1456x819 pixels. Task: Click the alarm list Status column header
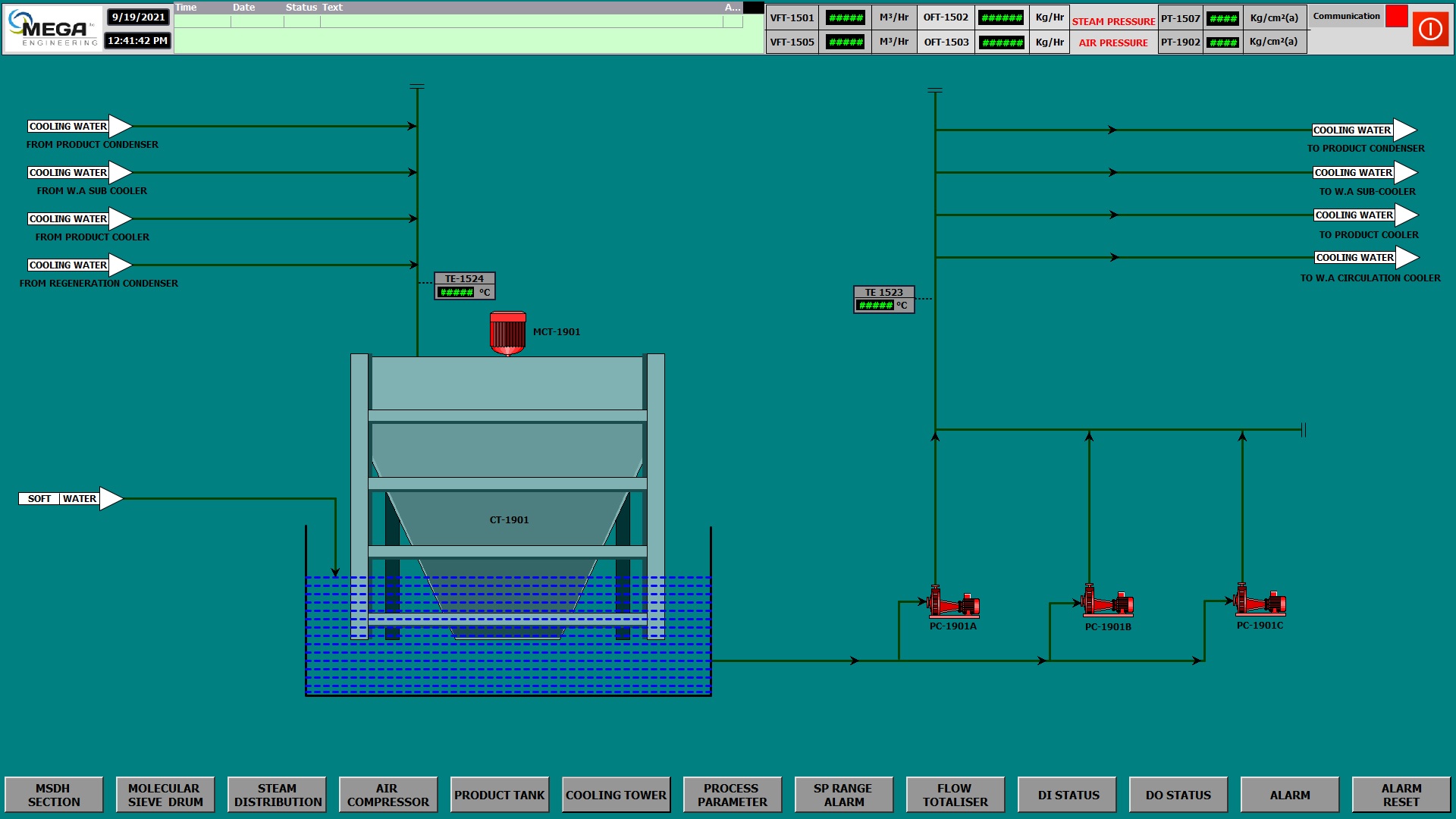(x=301, y=8)
